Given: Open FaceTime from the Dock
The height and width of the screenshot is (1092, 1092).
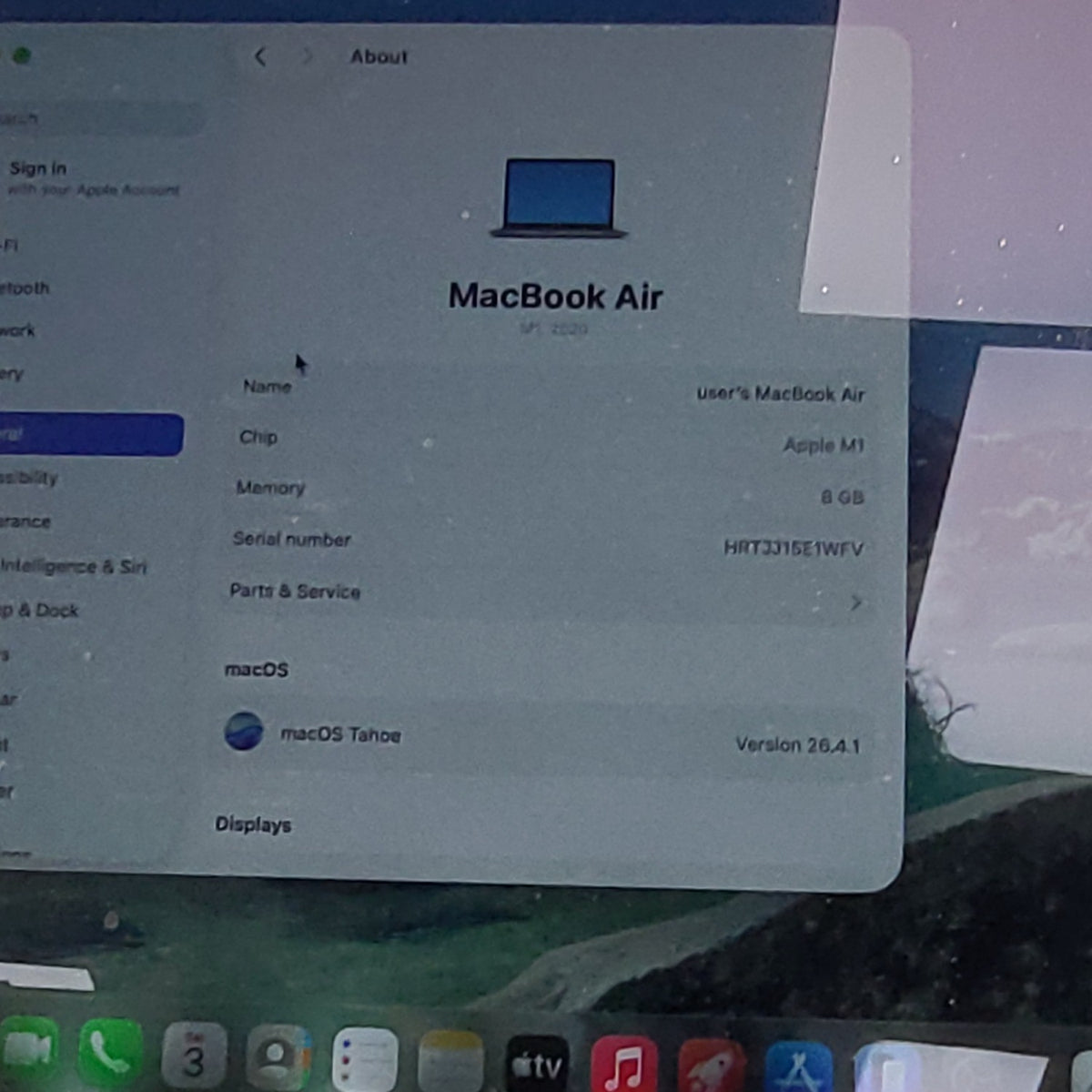Looking at the screenshot, I should pos(27,1051).
